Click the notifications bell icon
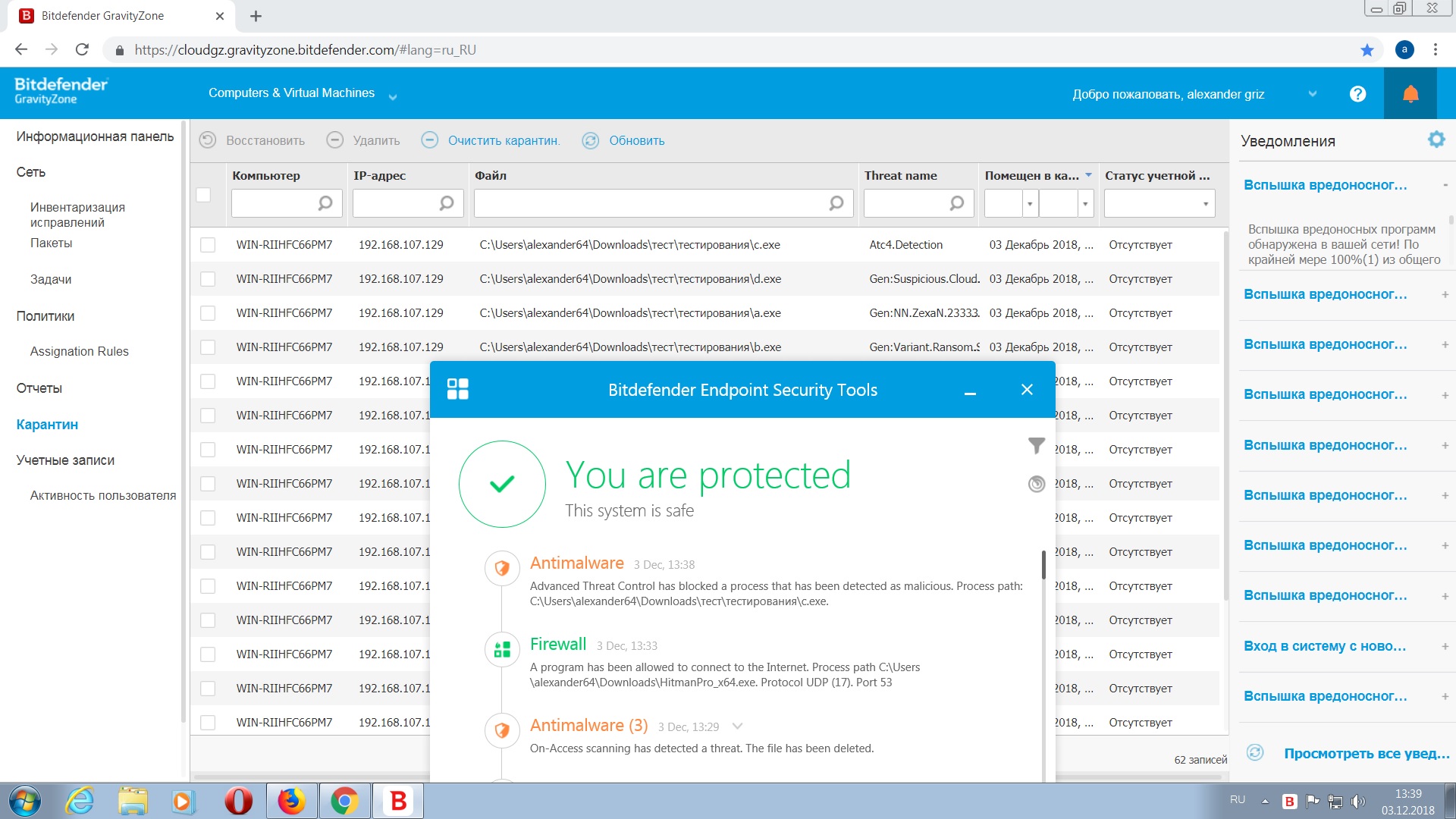The width and height of the screenshot is (1456, 819). coord(1410,94)
